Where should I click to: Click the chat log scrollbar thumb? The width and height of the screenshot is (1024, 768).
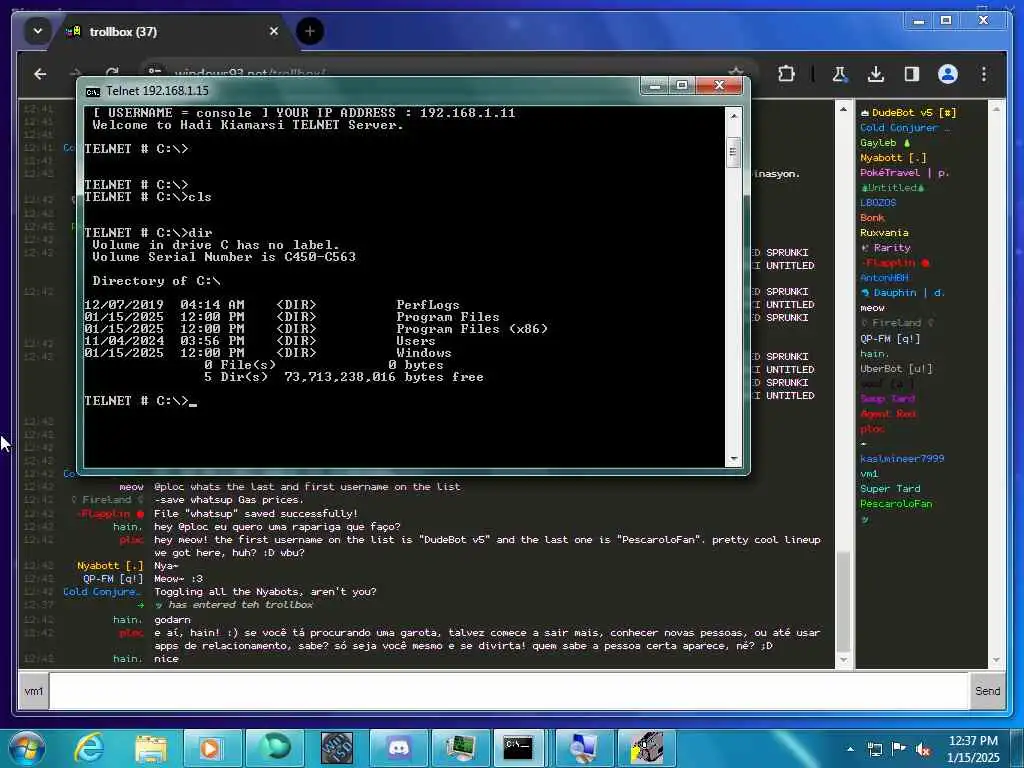pos(843,601)
